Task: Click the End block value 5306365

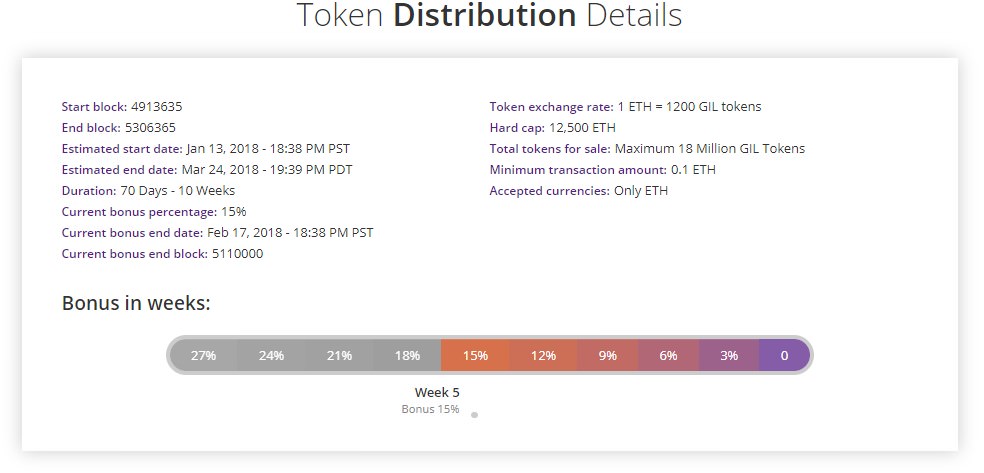Action: tap(151, 128)
